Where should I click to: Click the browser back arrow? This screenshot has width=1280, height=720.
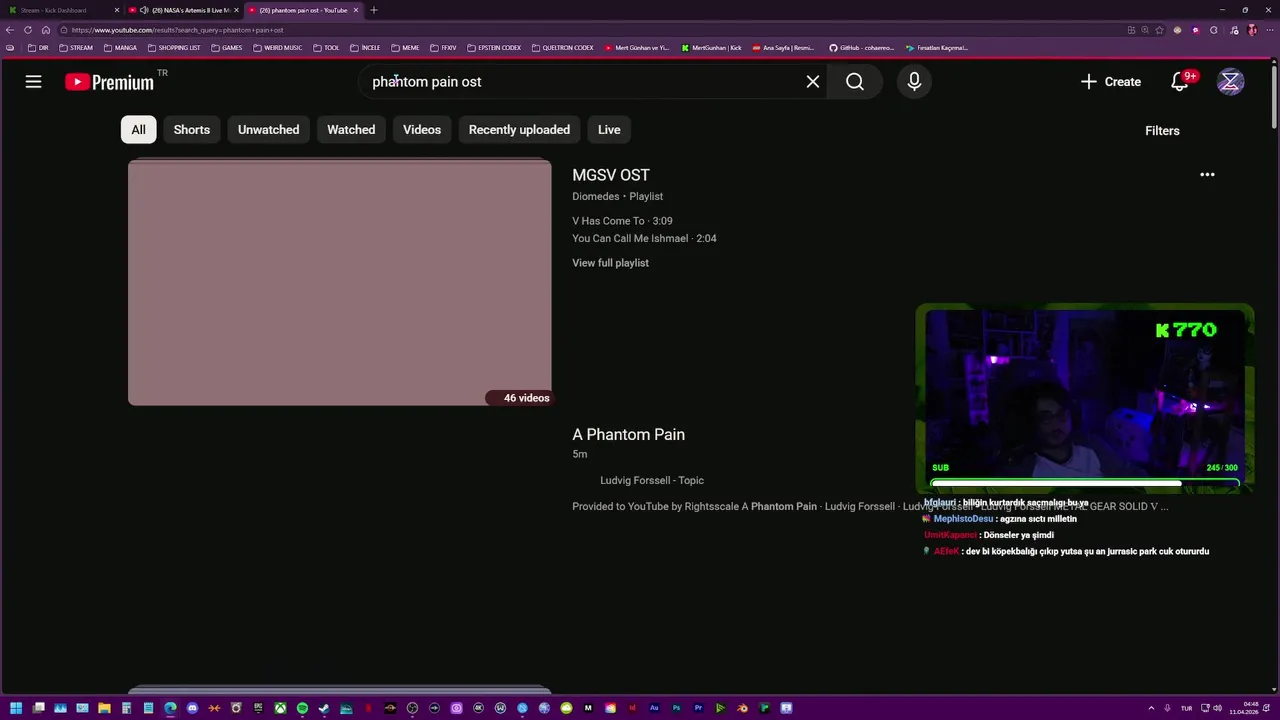pyautogui.click(x=10, y=30)
